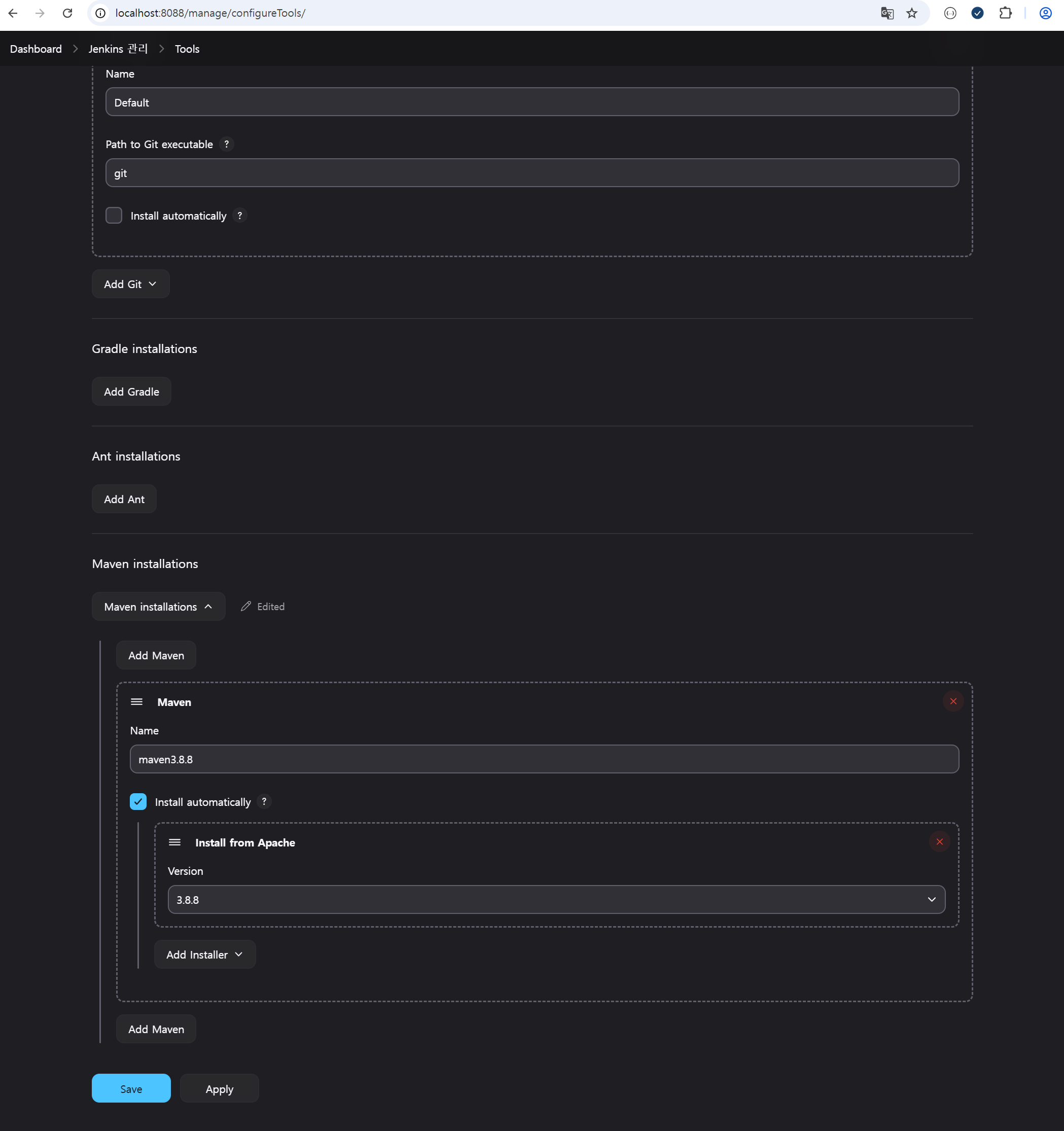Delete the Install from Apache installer
Image resolution: width=1064 pixels, height=1131 pixels.
tap(939, 841)
